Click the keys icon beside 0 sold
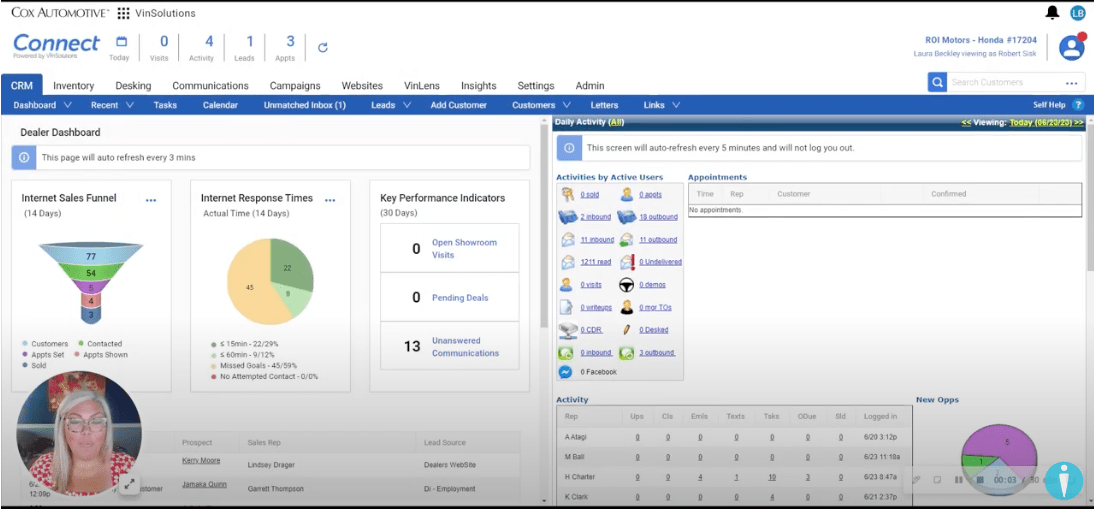The image size is (1094, 509). tap(567, 195)
